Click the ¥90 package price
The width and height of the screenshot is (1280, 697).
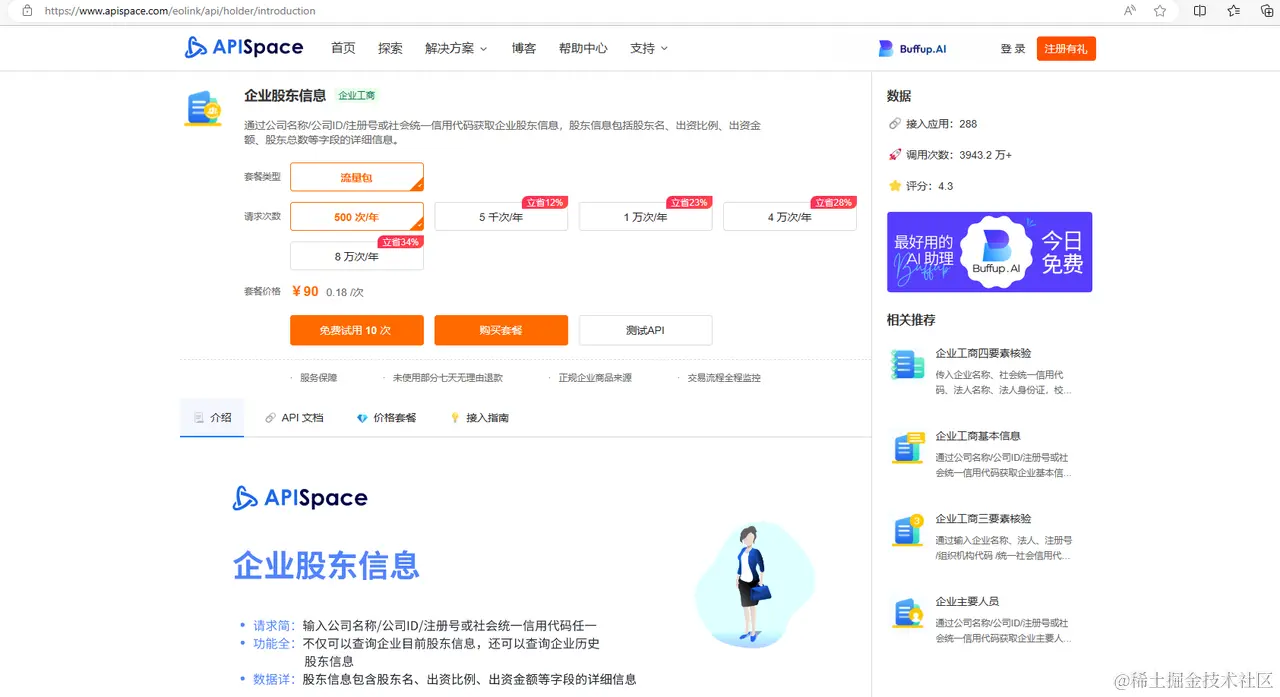click(x=305, y=292)
